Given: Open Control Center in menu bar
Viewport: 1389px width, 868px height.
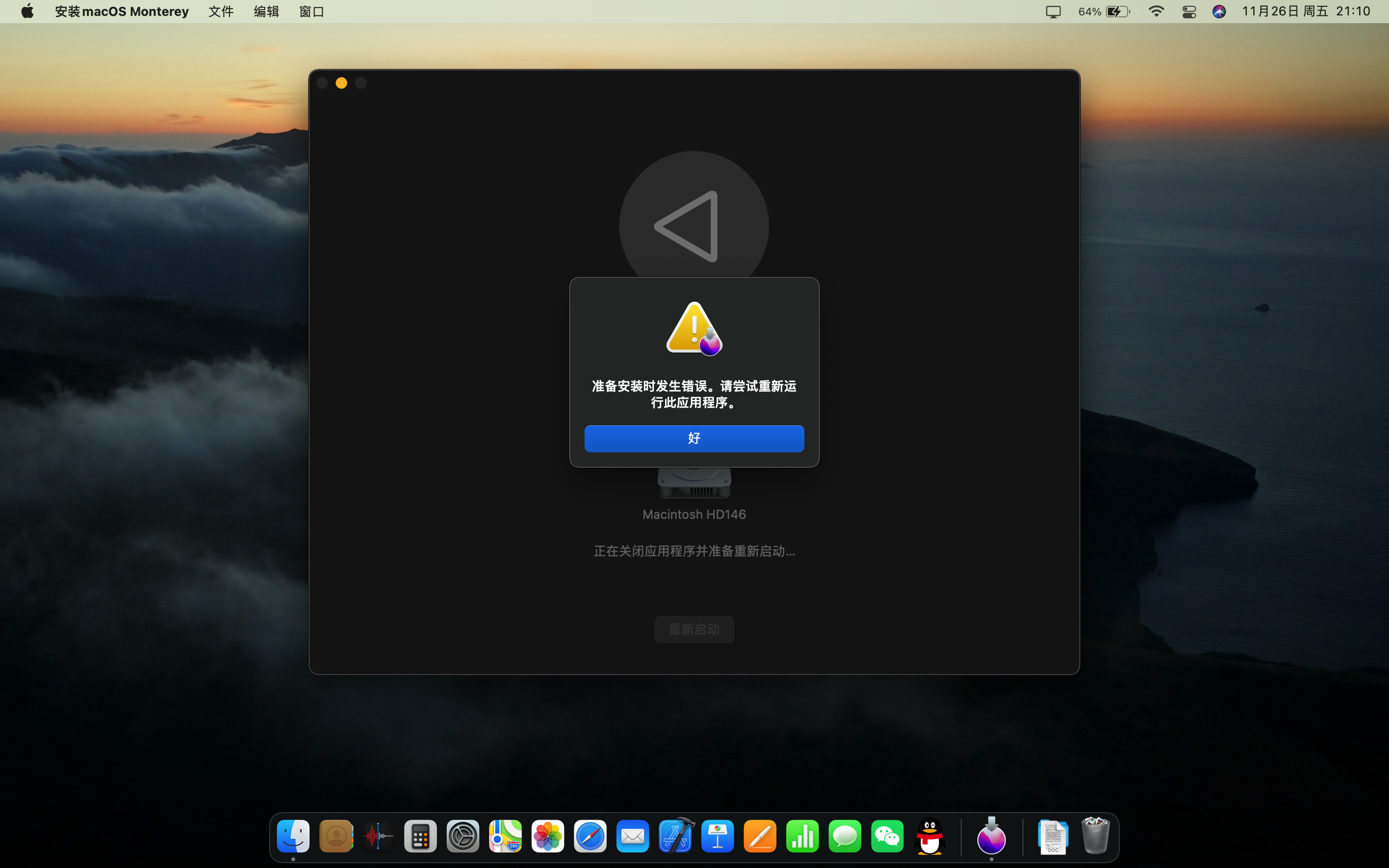Looking at the screenshot, I should click(1189, 12).
